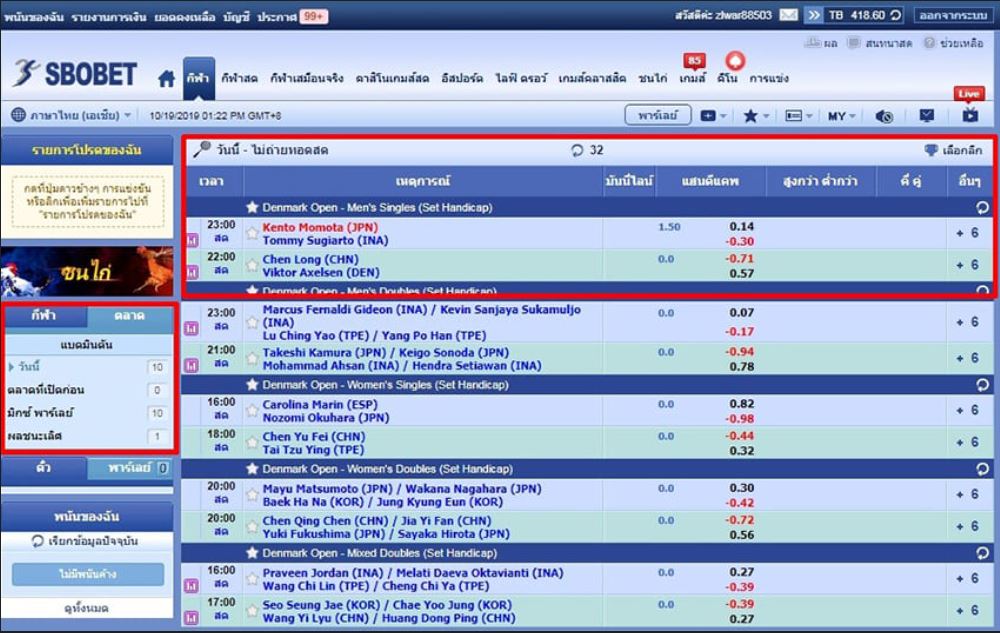Click the double-arrow icon beside TB balance
1000x633 pixels.
point(812,15)
